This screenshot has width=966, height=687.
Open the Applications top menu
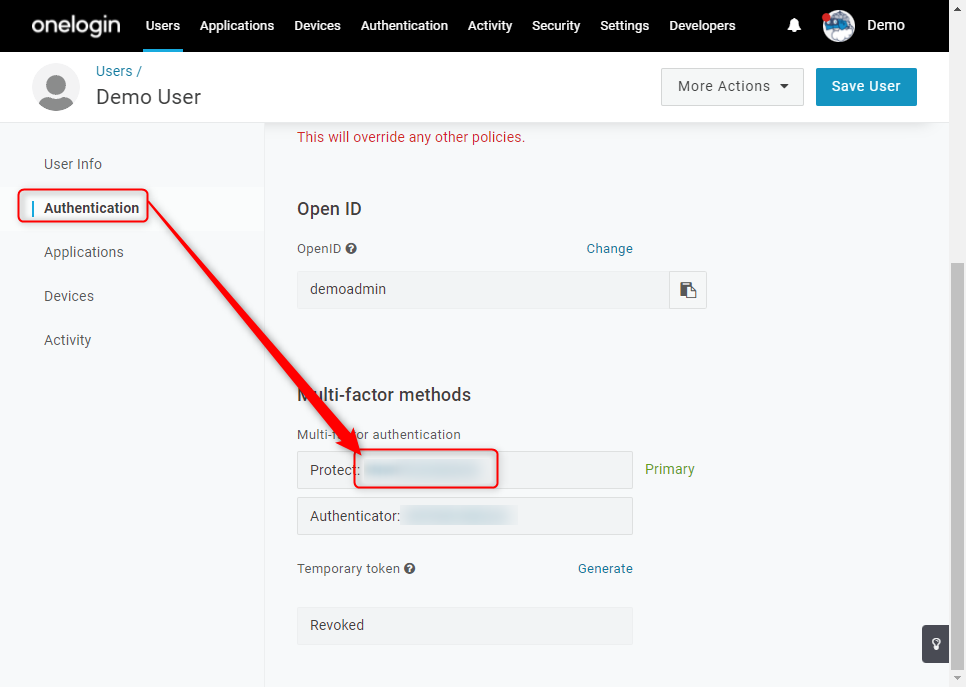pos(237,25)
